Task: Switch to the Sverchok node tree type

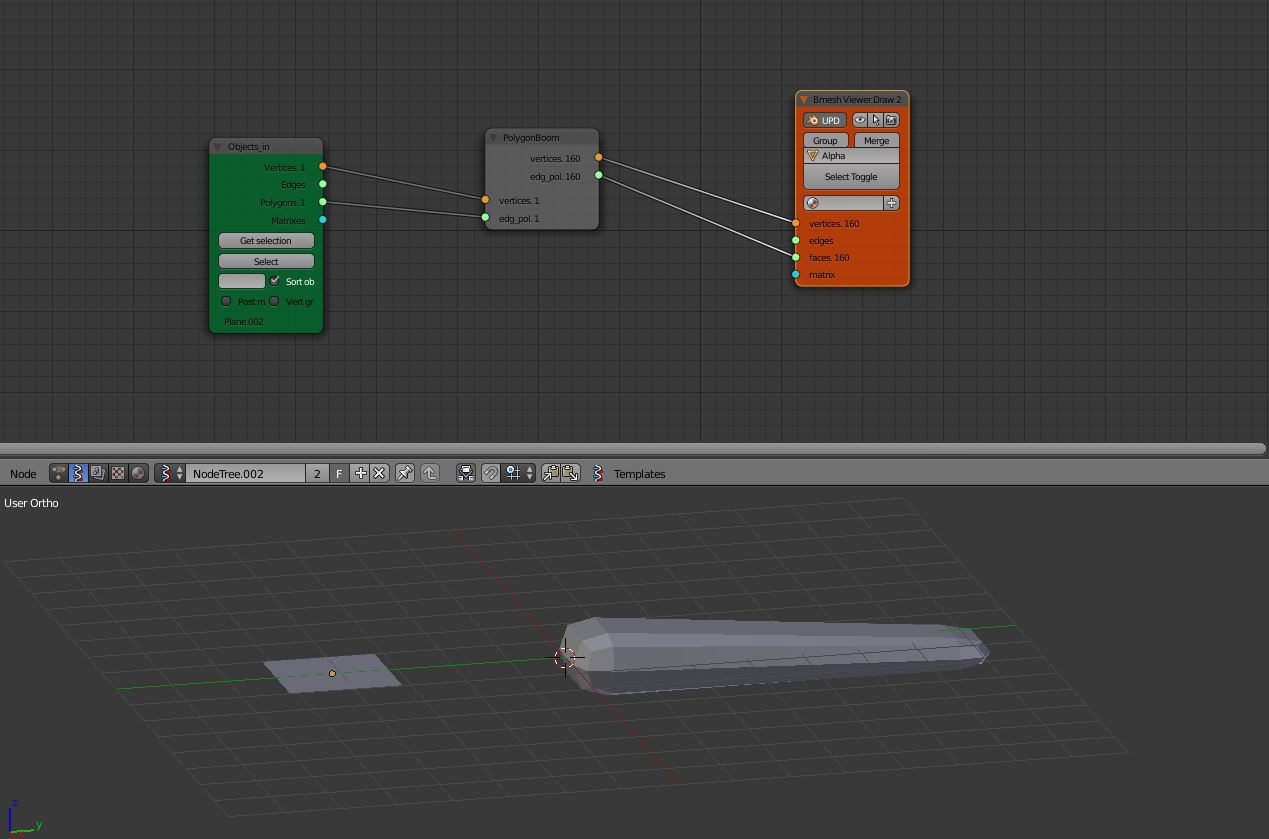Action: tap(78, 473)
